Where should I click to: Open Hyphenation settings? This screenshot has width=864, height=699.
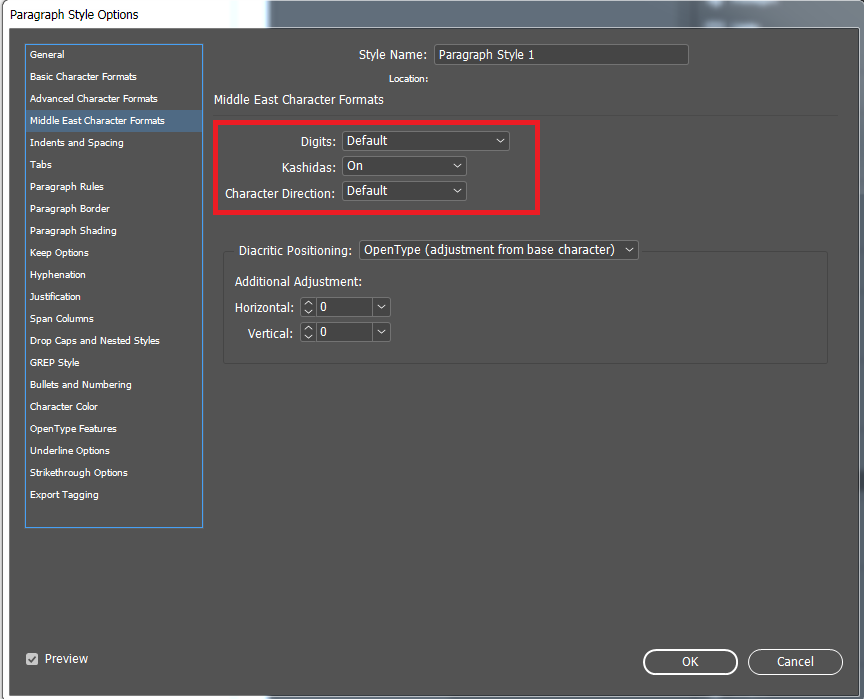(x=114, y=275)
